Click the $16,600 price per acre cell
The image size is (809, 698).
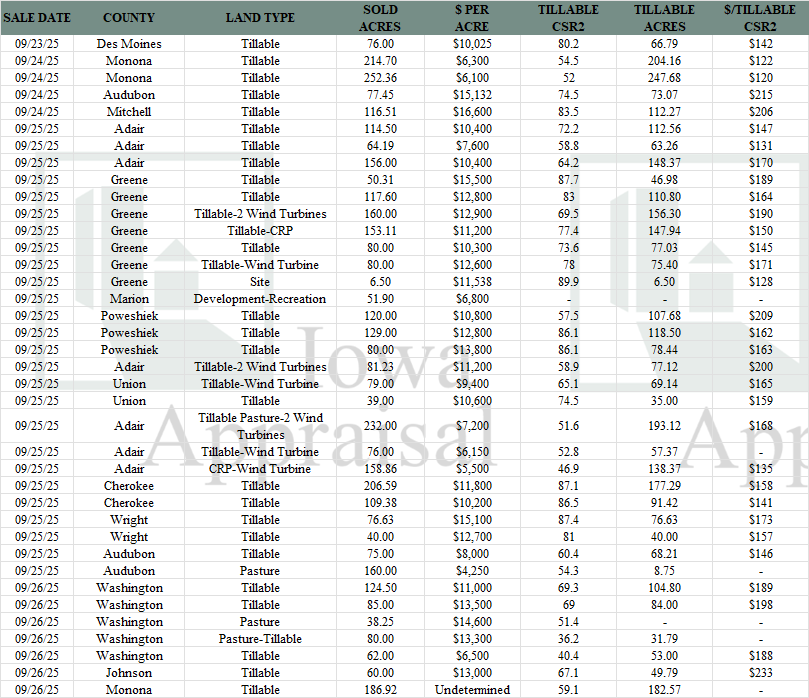[x=472, y=112]
